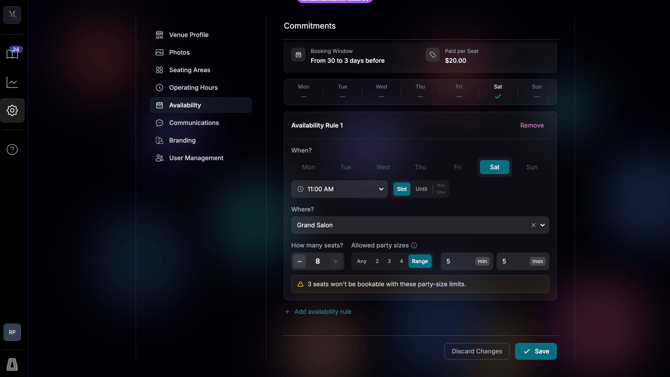Viewport: 670px width, 377px height.
Task: Click the $20.00 paid per seat value
Action: pyautogui.click(x=455, y=61)
